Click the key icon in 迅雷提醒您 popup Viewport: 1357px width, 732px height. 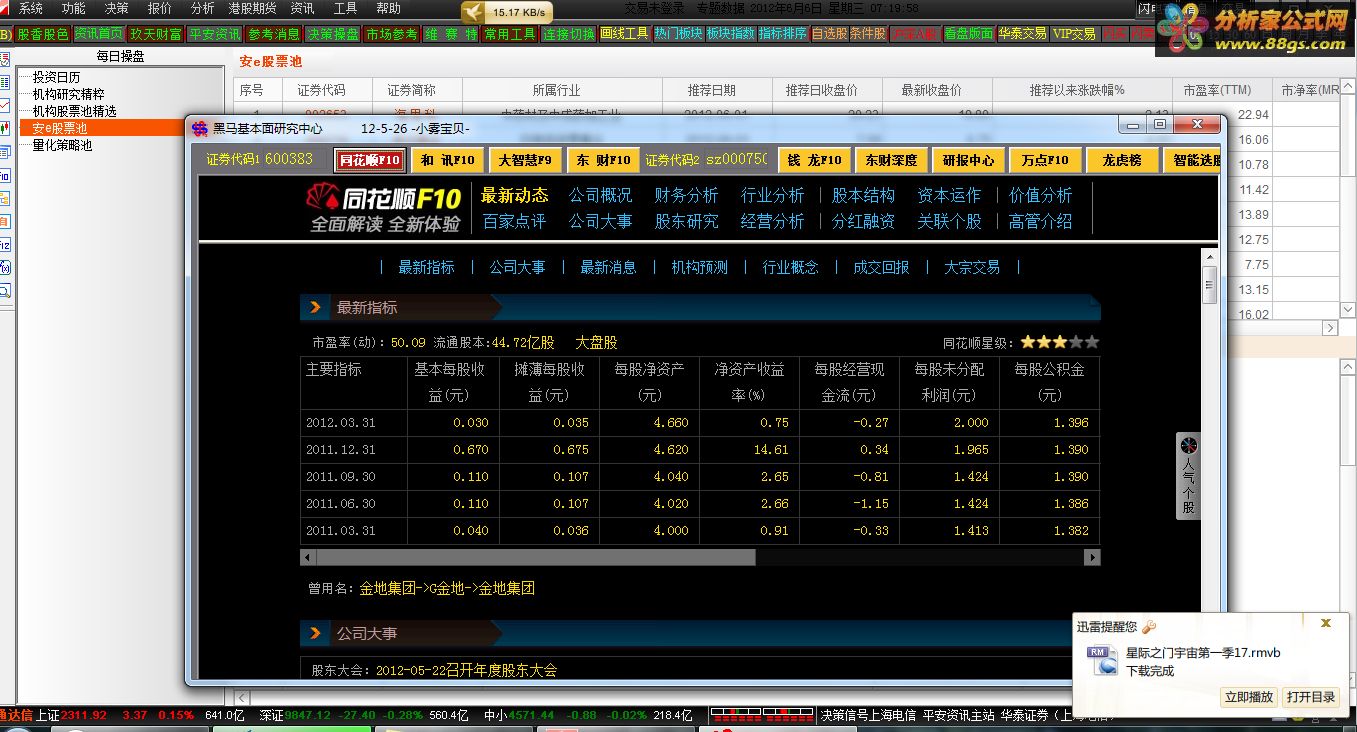[x=1149, y=627]
